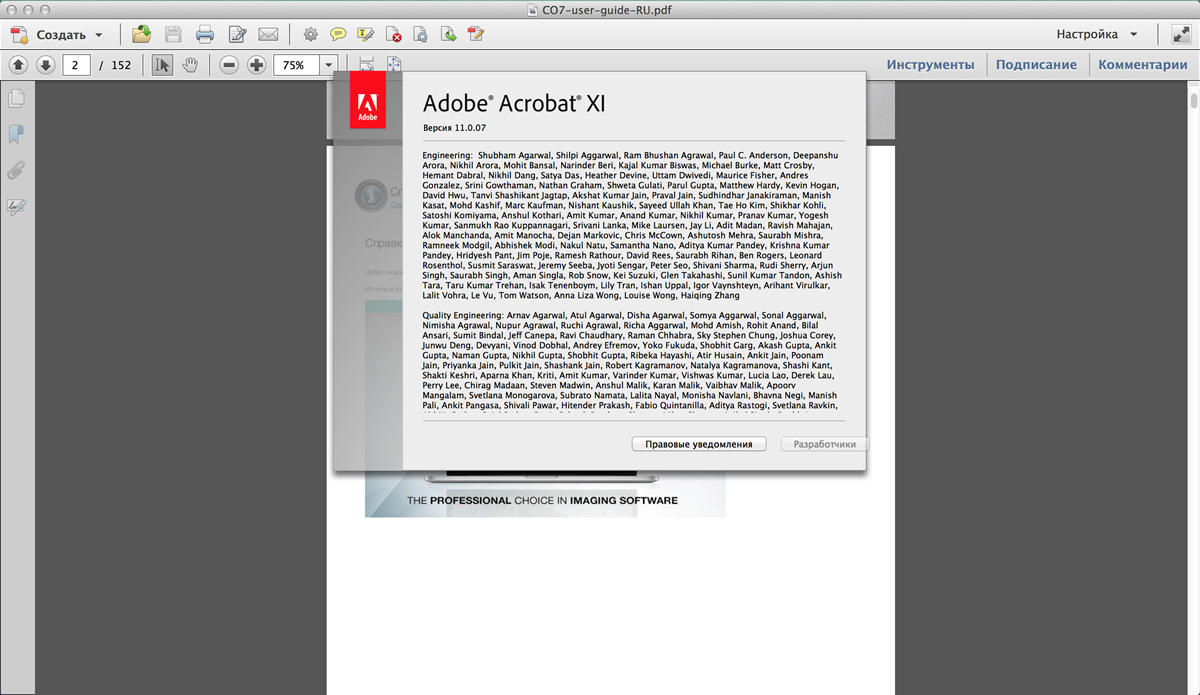
Task: Click the envelope email icon in the toolbar
Action: (268, 35)
